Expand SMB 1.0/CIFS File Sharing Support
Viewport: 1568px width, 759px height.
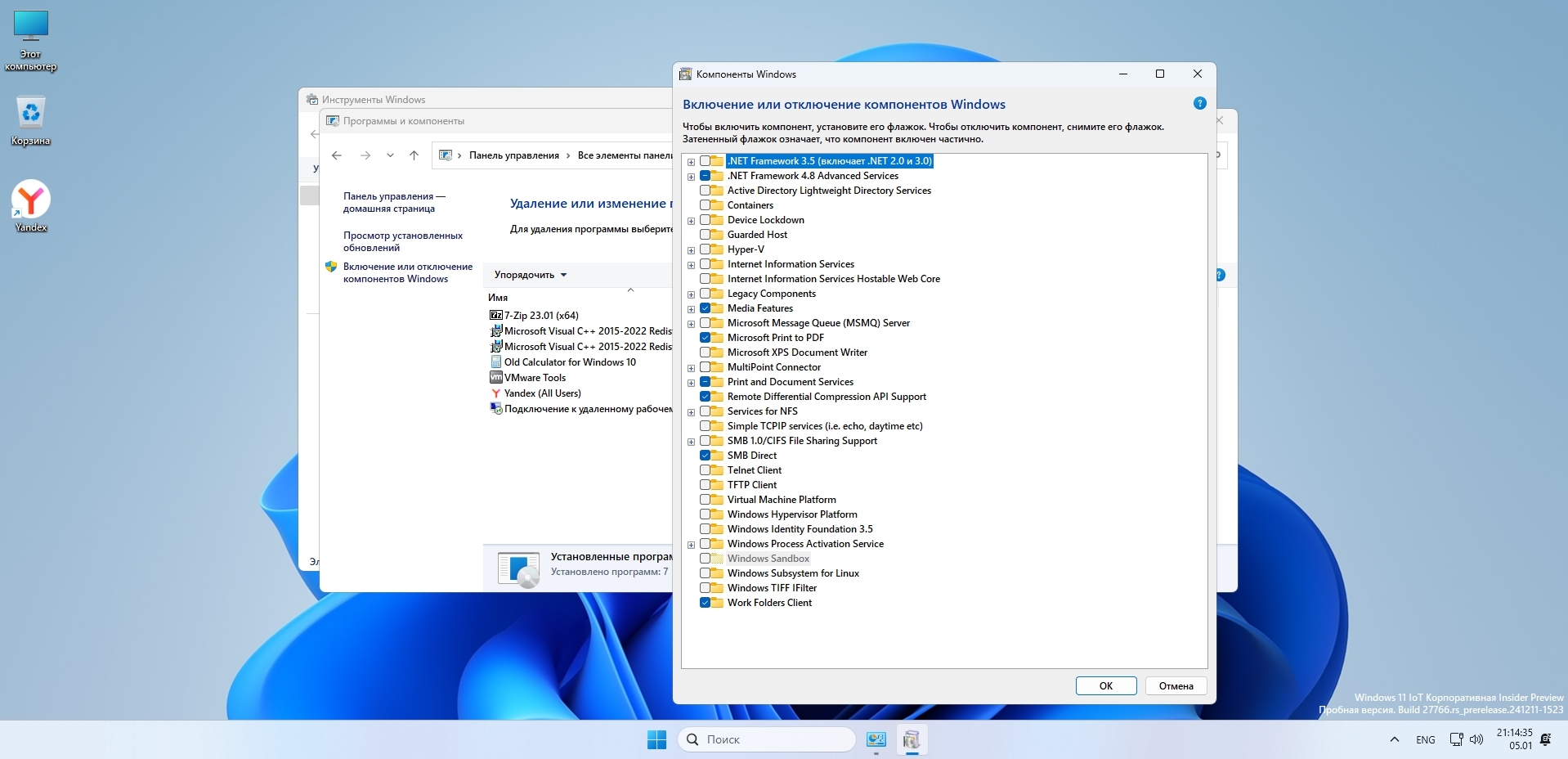(x=691, y=442)
